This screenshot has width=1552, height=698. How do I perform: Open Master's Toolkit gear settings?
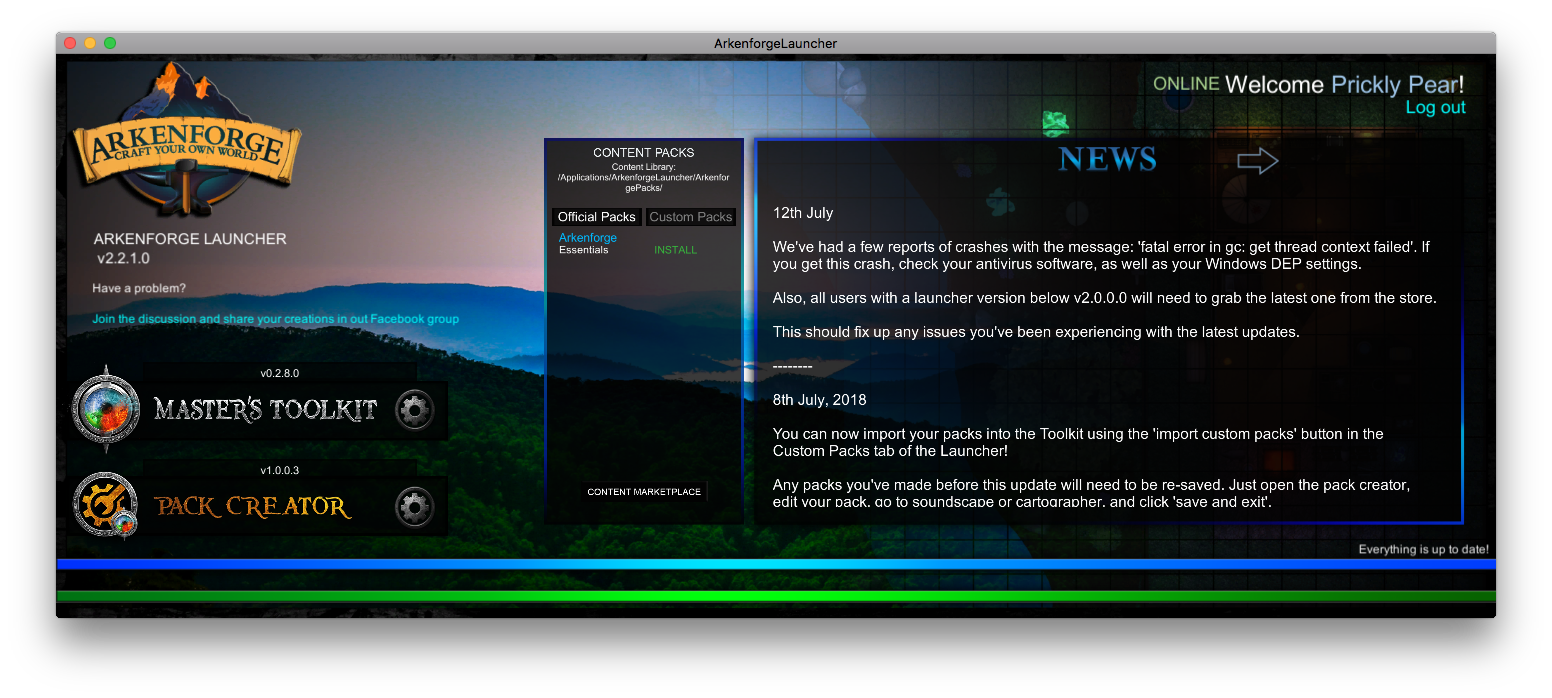point(414,409)
